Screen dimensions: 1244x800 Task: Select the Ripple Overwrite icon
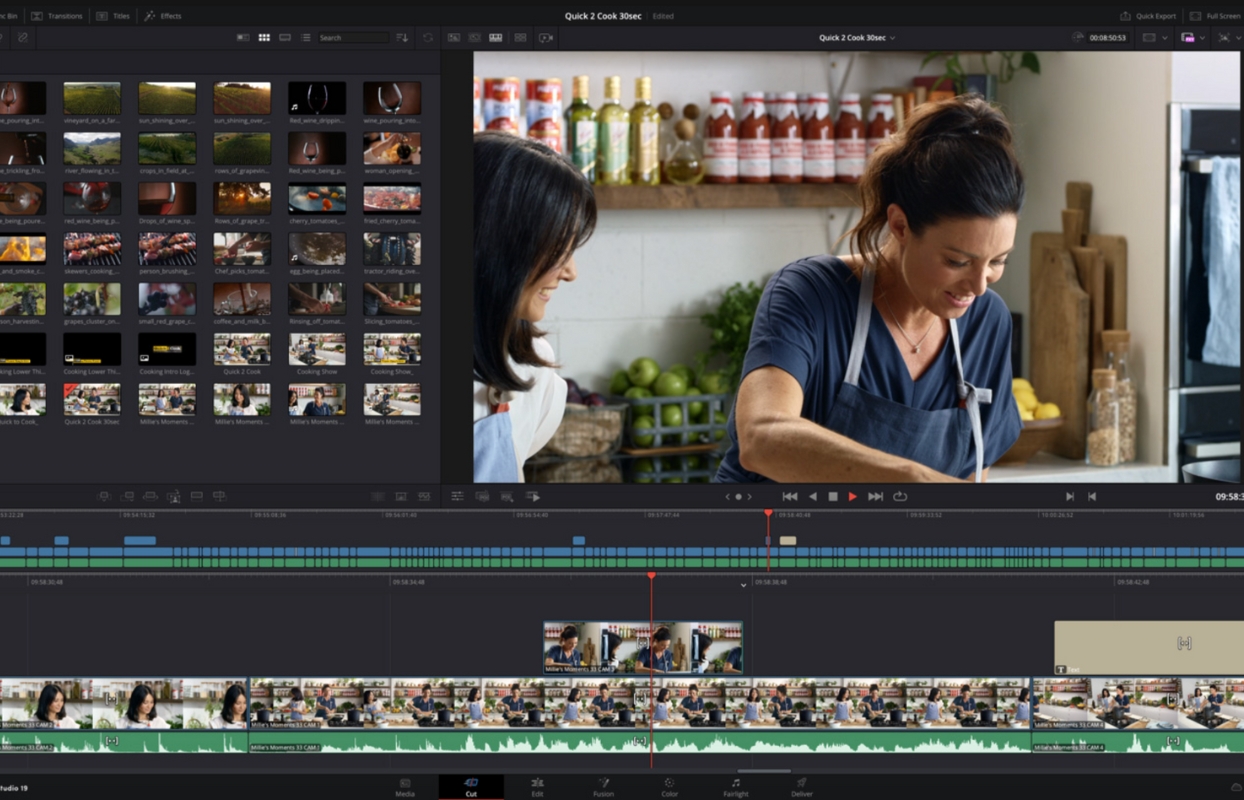pos(148,496)
